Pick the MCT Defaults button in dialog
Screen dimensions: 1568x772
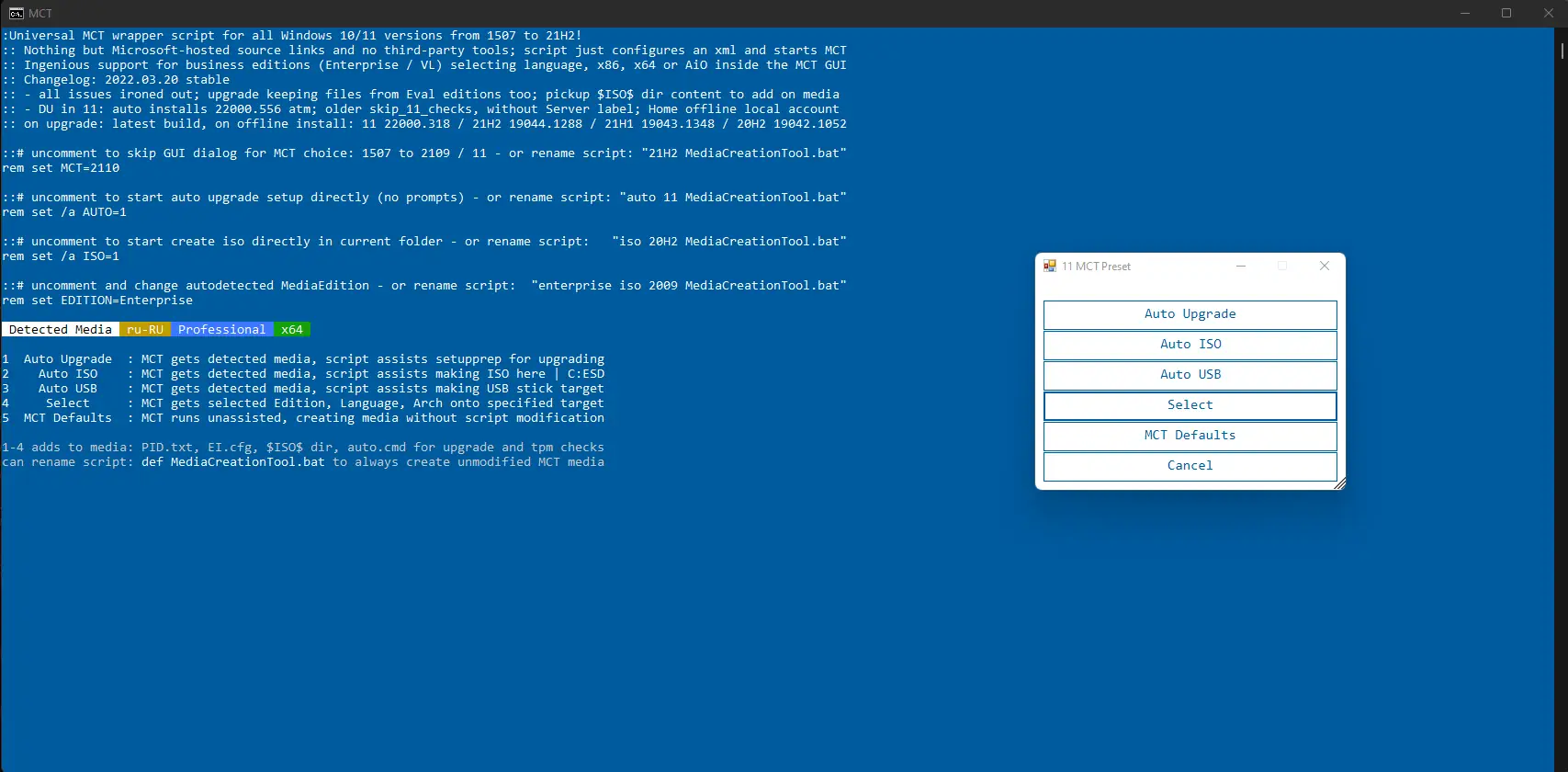(1190, 436)
